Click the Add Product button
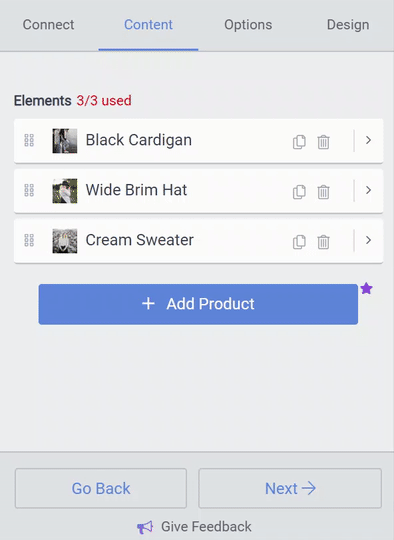The width and height of the screenshot is (394, 540). [x=198, y=304]
